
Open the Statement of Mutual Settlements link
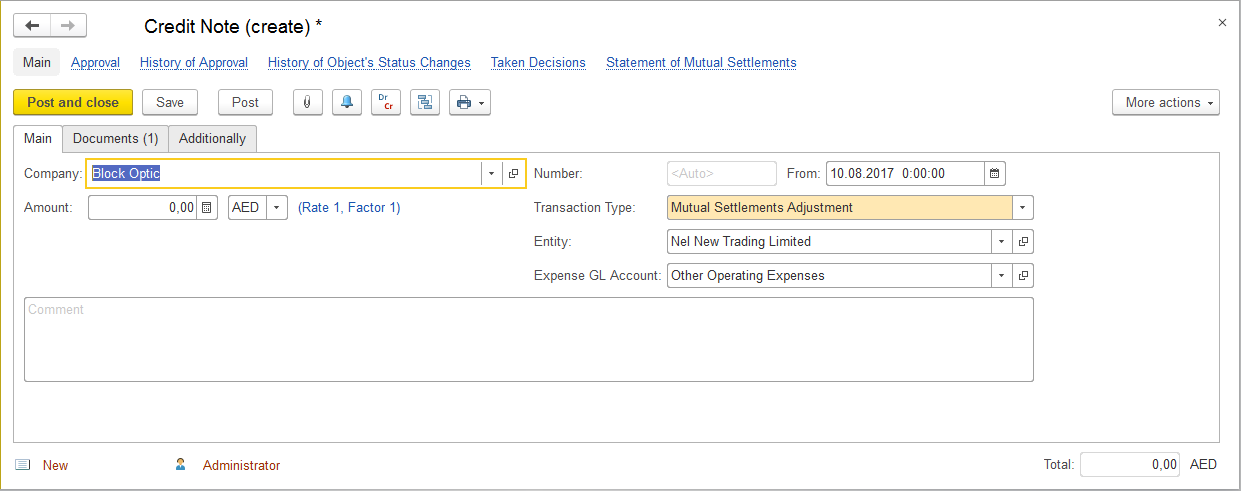(701, 62)
